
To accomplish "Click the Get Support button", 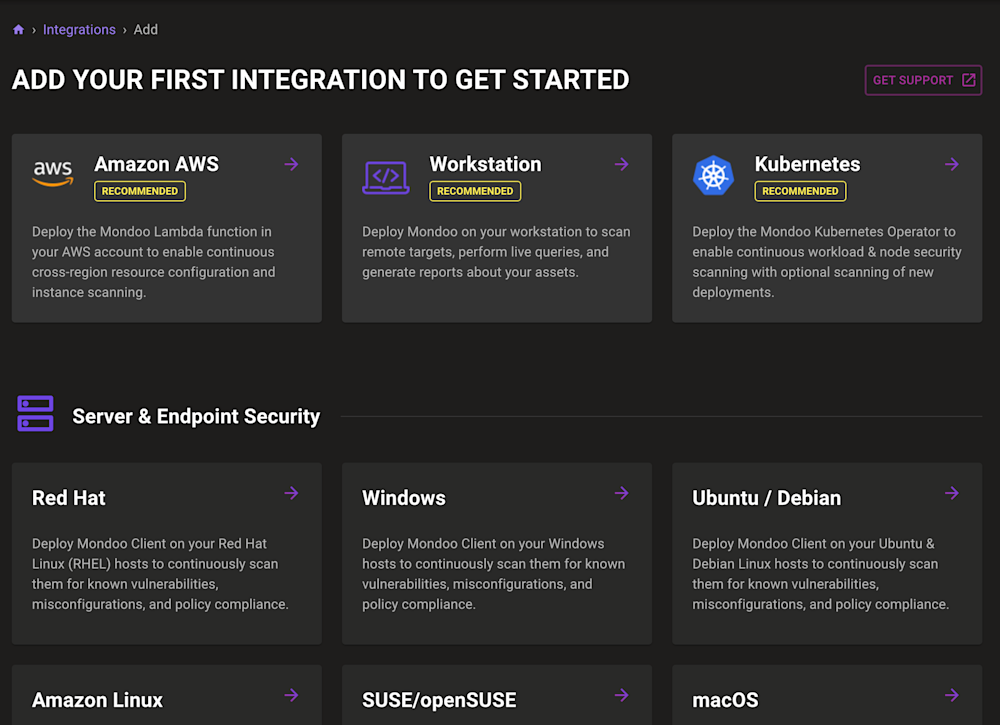I will point(923,80).
